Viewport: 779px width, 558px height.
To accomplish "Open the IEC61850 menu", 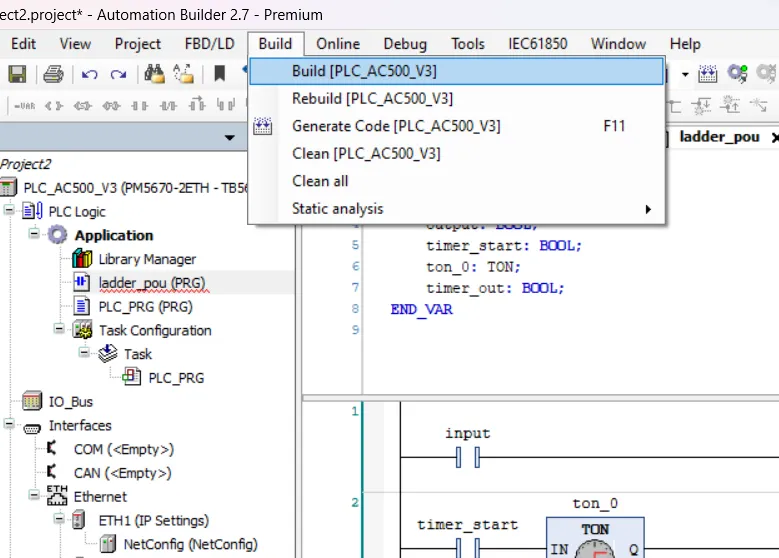I will click(x=538, y=44).
